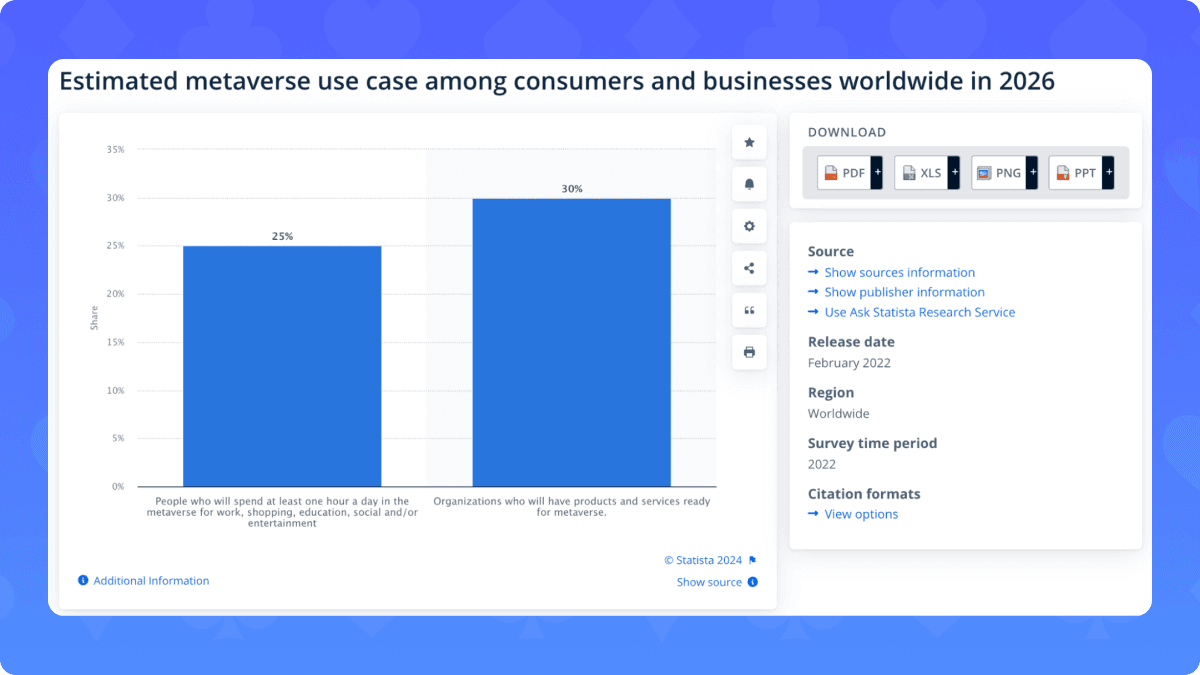Open Show sources information link
The width and height of the screenshot is (1200, 675).
[x=899, y=272]
